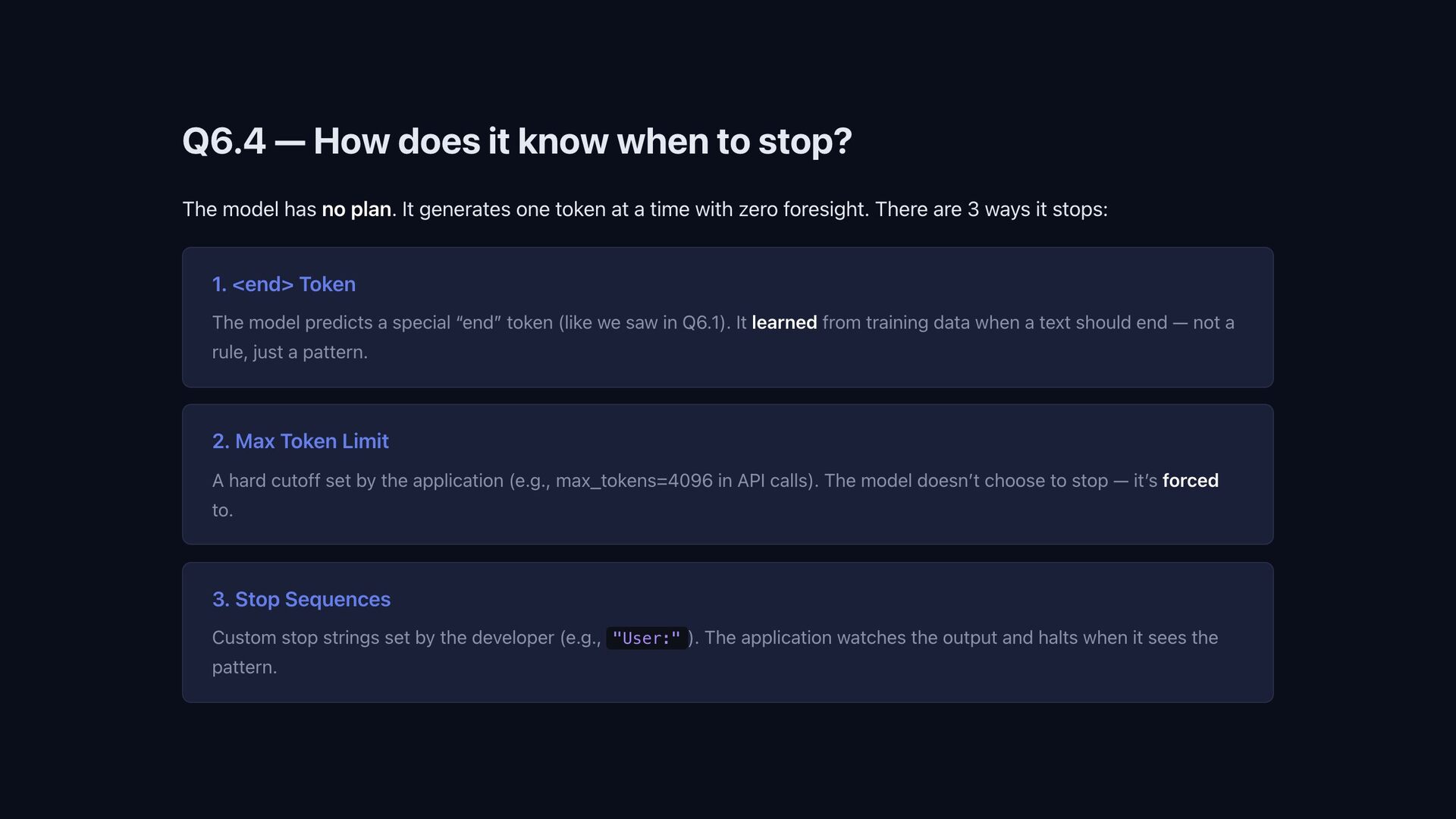Viewport: 1456px width, 819px height.
Task: Select the '1. <end> Token' heading
Action: (284, 284)
